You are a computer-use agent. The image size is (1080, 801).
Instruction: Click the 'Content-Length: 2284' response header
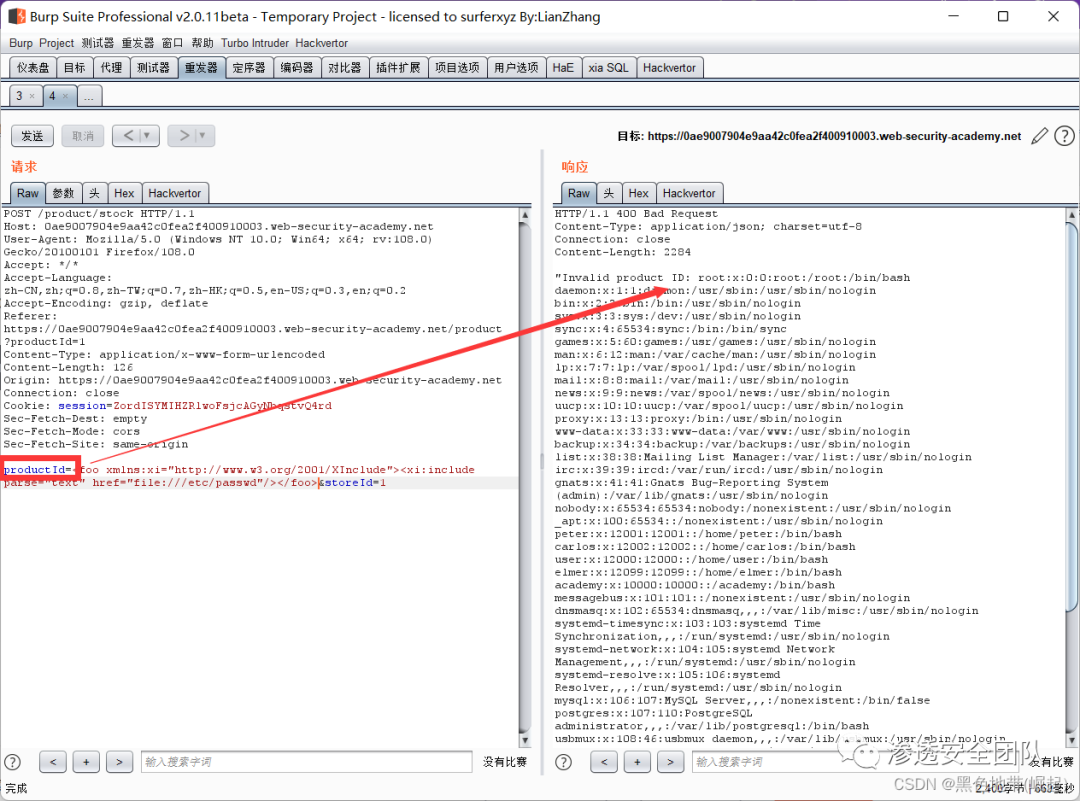pos(623,252)
